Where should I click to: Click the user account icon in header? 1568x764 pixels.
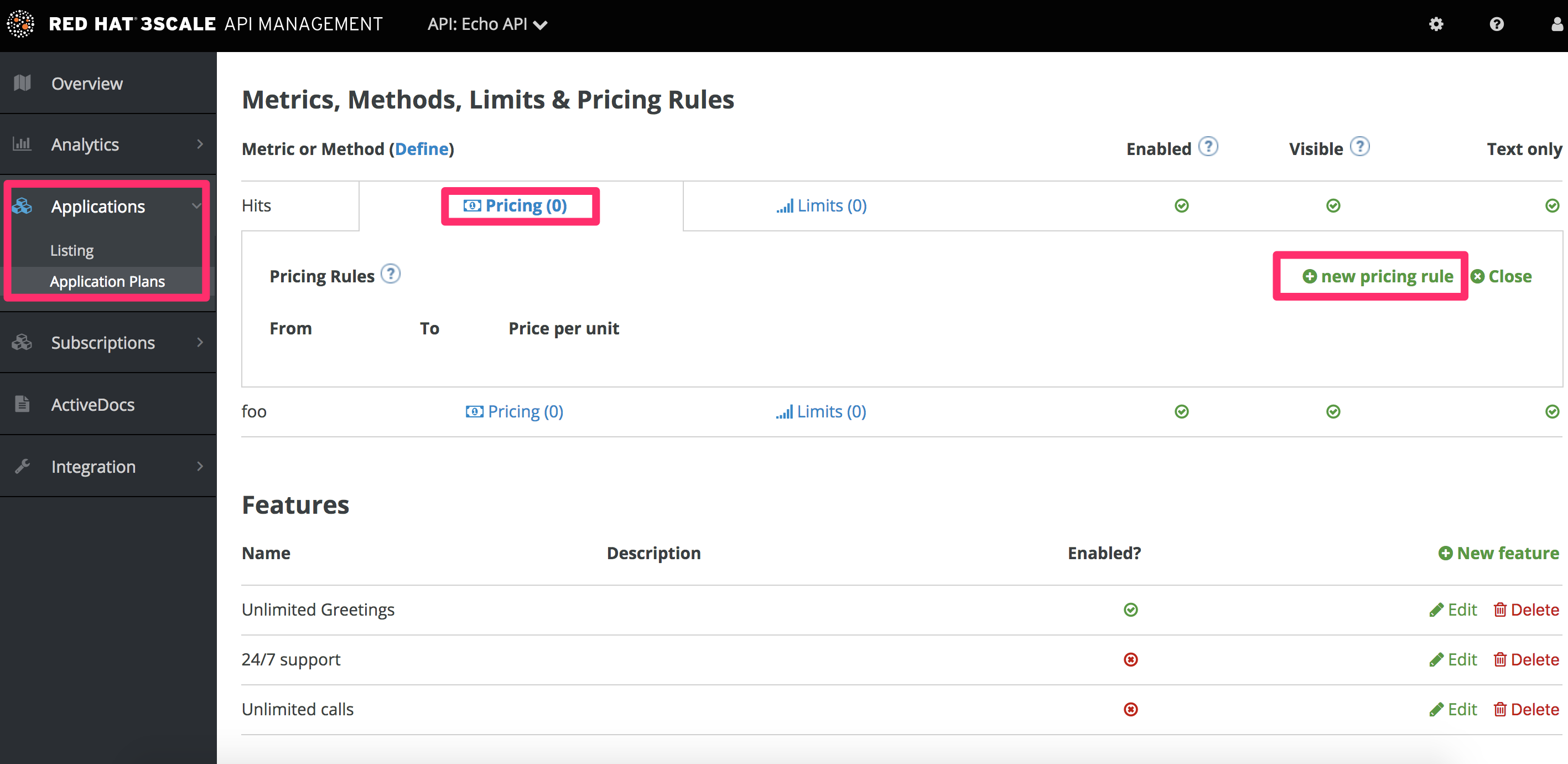click(1556, 24)
